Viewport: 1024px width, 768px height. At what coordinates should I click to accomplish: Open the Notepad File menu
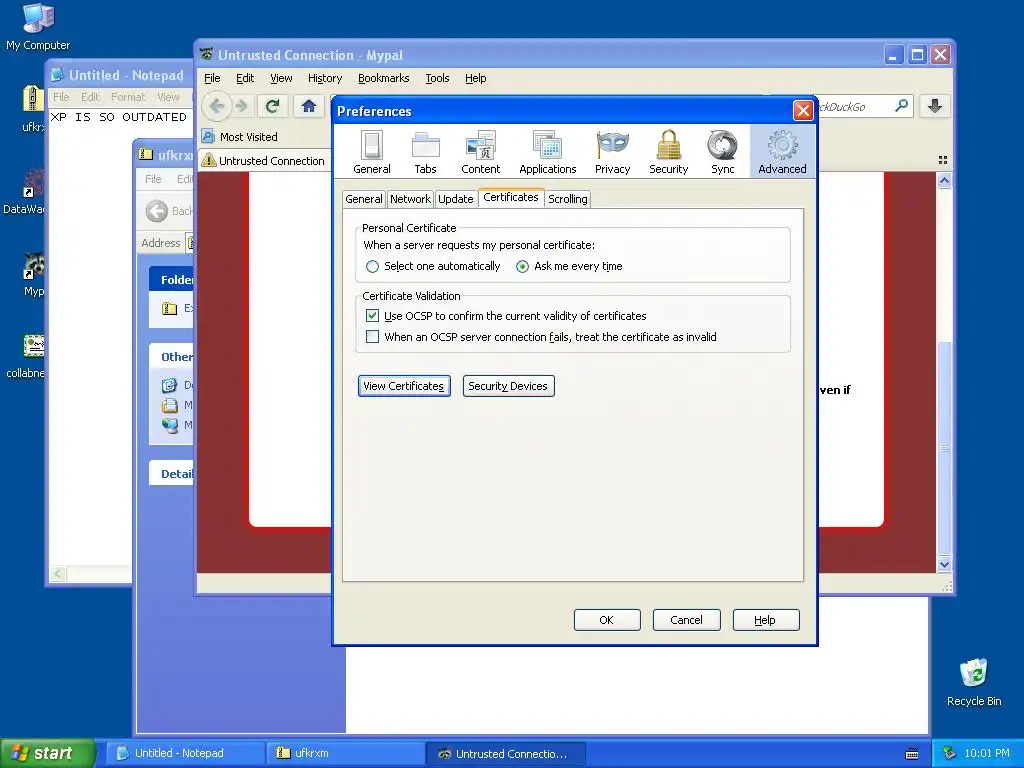[x=61, y=97]
